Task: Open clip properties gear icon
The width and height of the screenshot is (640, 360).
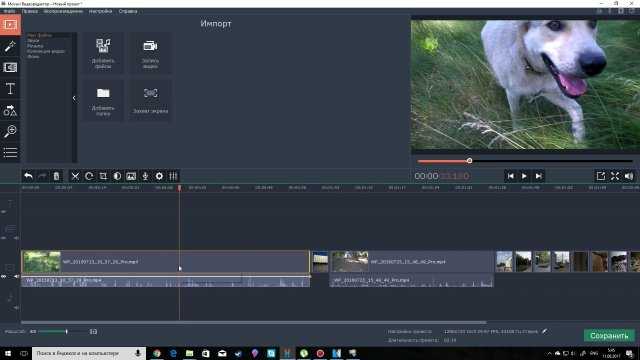Action: pos(159,176)
